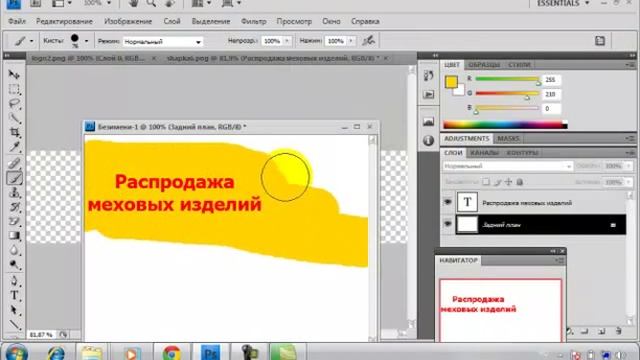Open the layer opacity dropdown arrow

pyautogui.click(x=628, y=166)
